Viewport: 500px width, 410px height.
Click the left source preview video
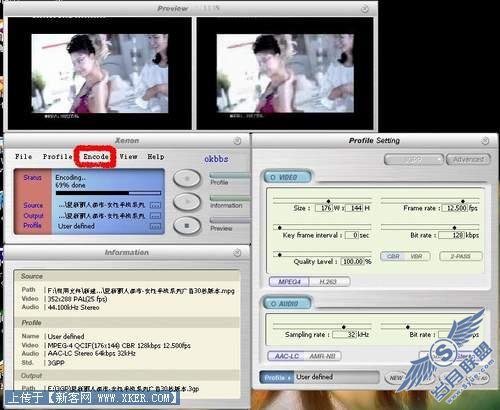tap(100, 73)
